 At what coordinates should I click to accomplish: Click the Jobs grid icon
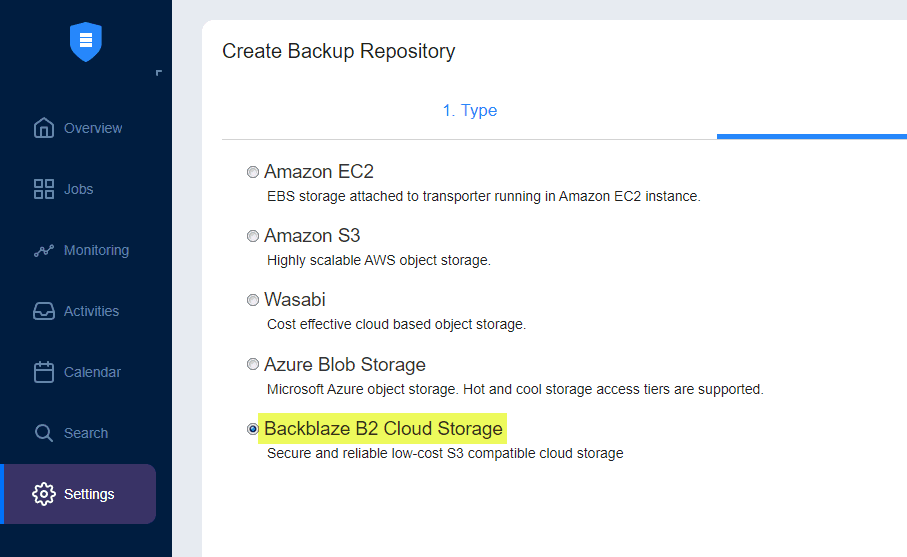pos(44,189)
